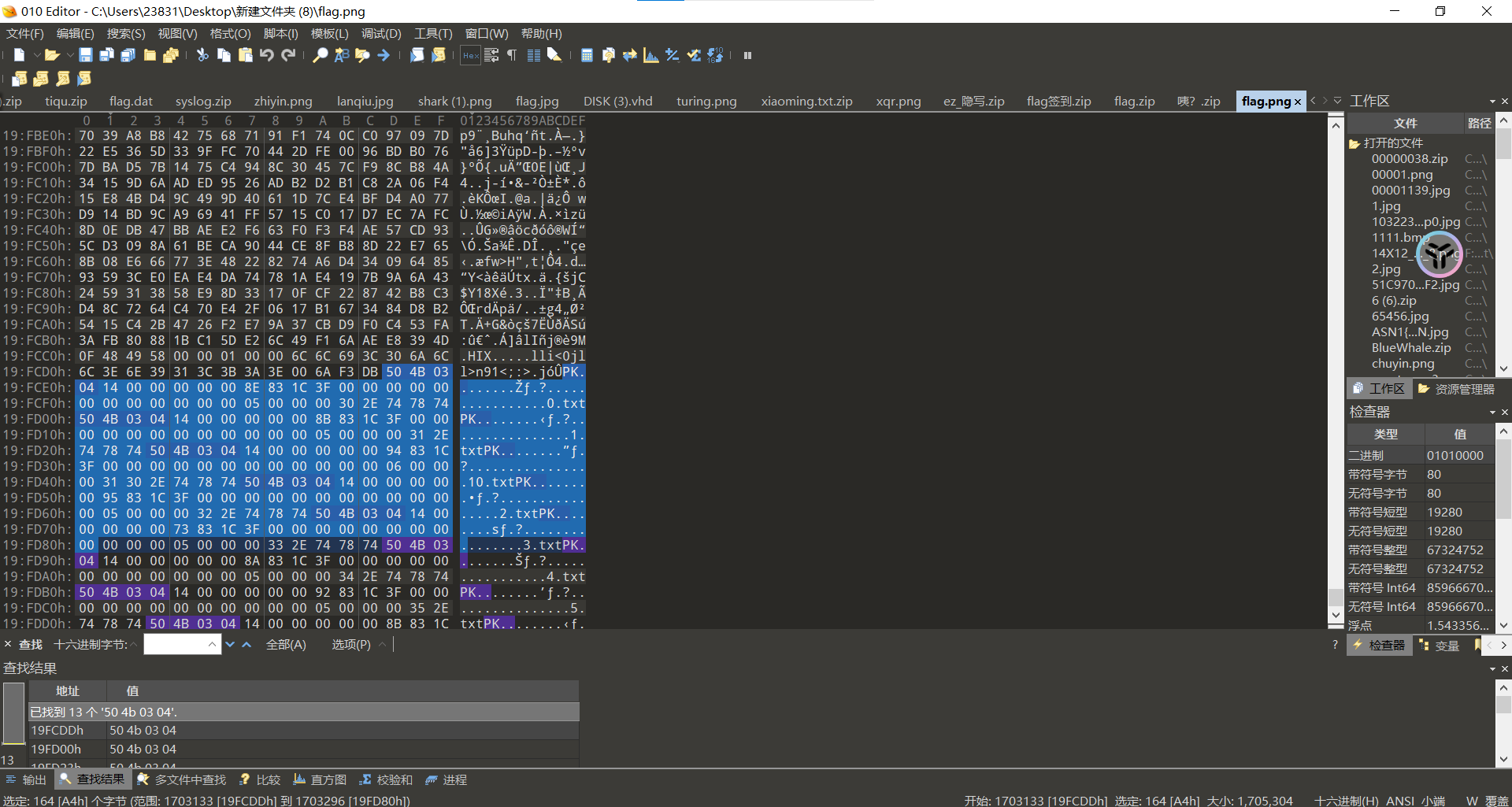Click the last script icon in second toolbar row
1512x807 pixels.
point(84,78)
